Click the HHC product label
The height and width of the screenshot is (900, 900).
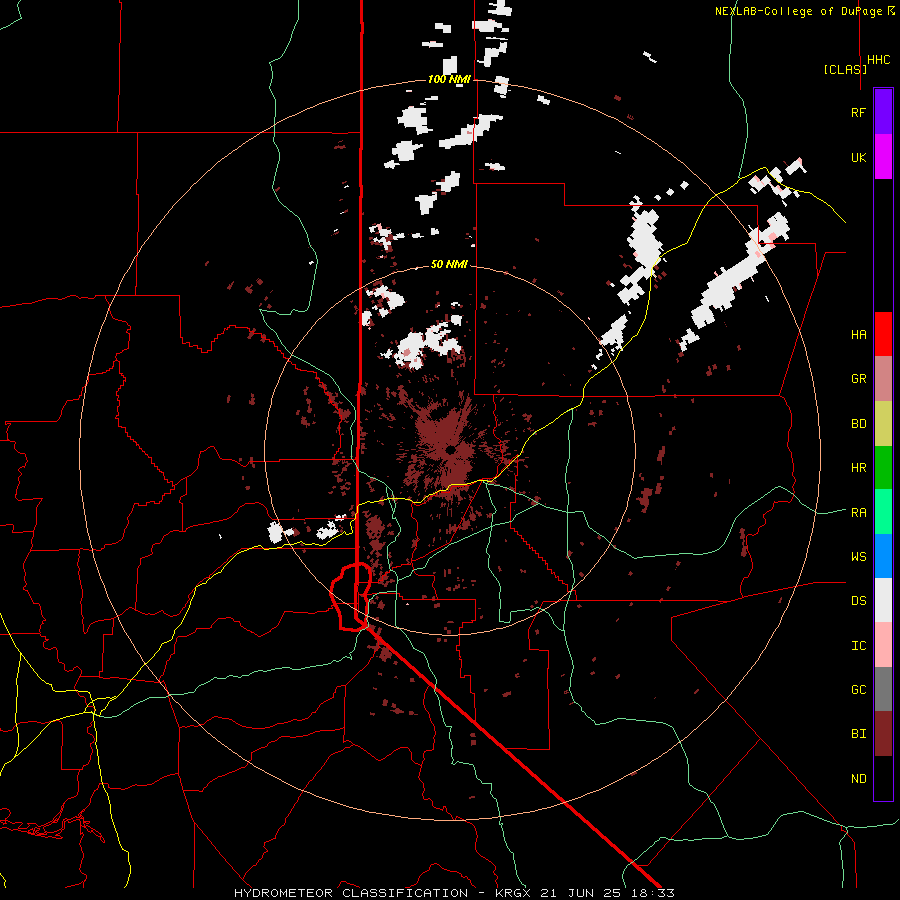tap(878, 60)
